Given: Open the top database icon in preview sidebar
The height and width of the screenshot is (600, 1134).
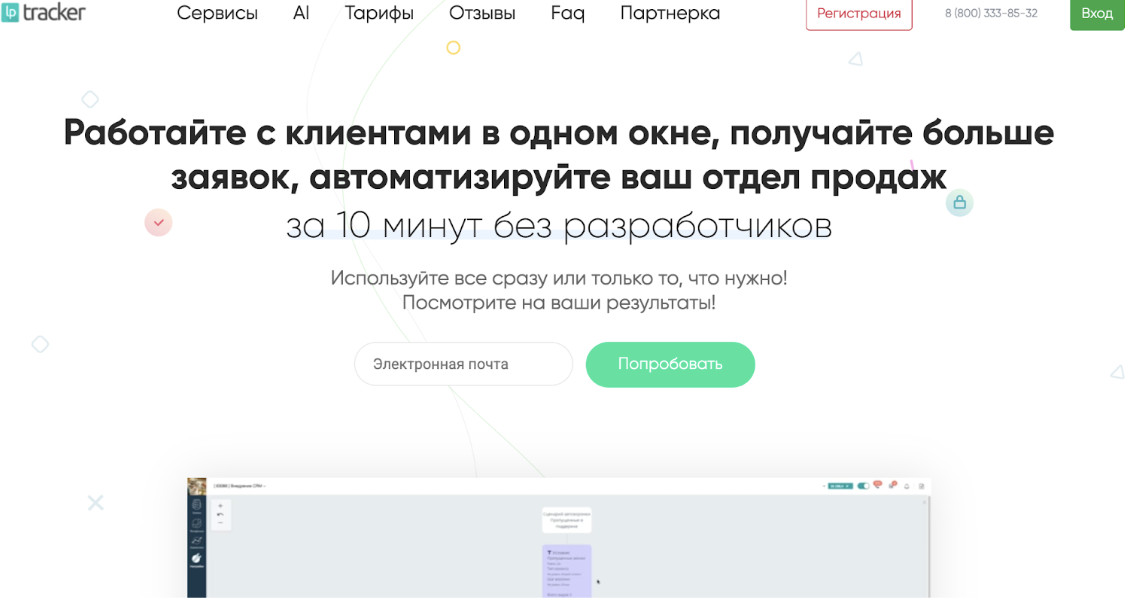Looking at the screenshot, I should [x=197, y=505].
